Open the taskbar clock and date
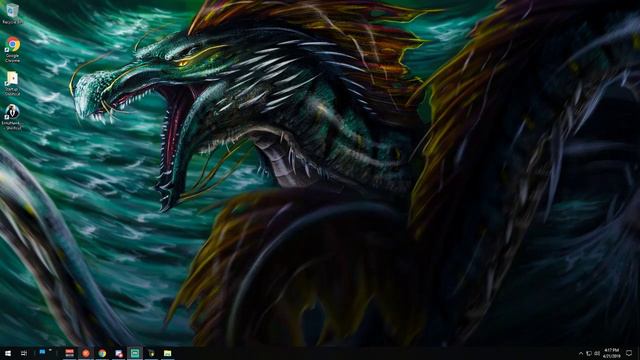Screen dimensions: 640x360 click(611, 353)
